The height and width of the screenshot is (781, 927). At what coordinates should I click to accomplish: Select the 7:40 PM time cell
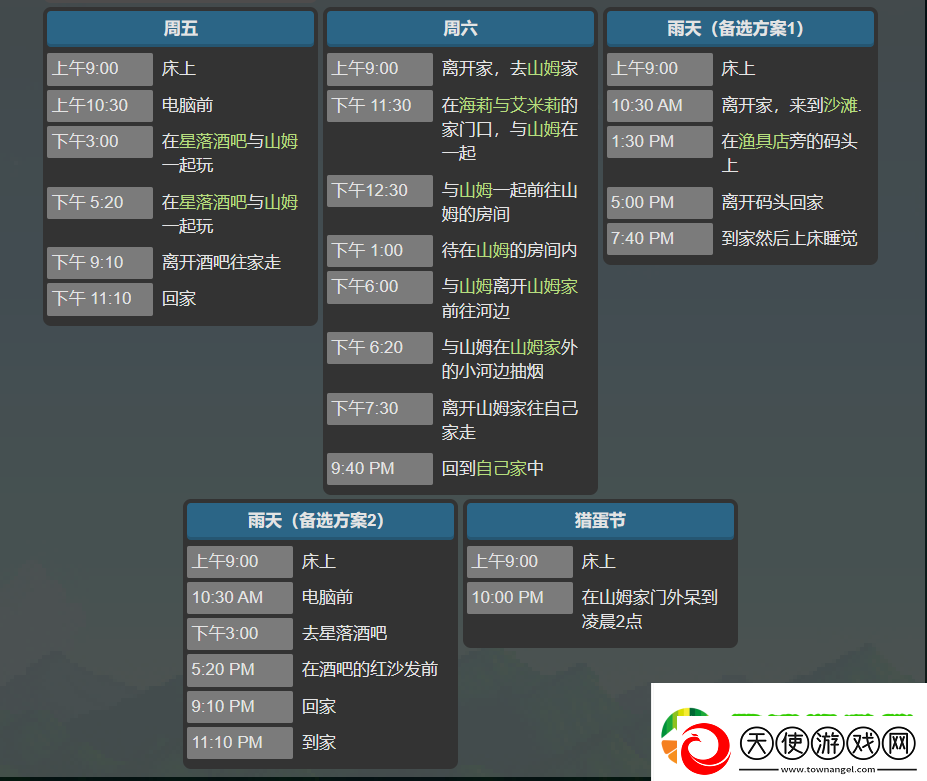660,238
